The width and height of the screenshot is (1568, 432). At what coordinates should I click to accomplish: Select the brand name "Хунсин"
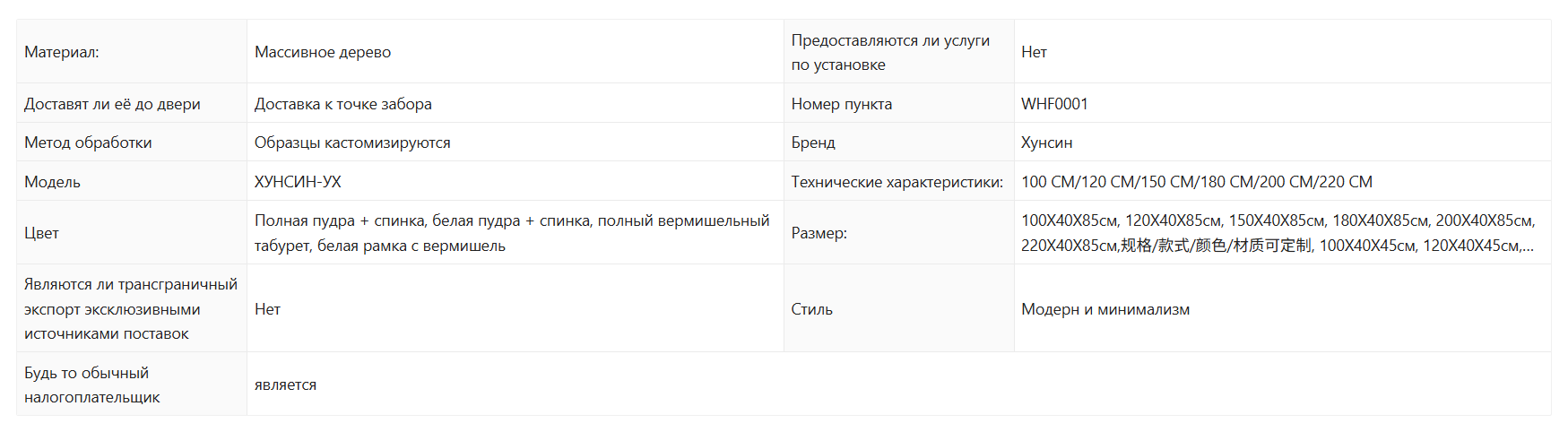point(1046,143)
